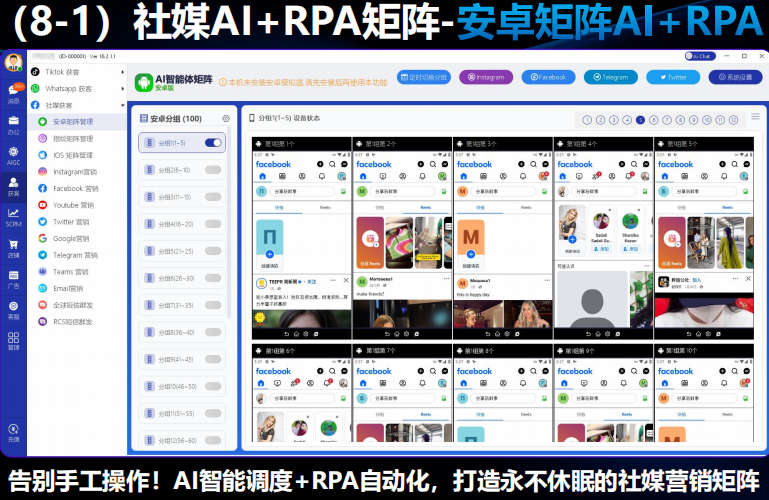Open the SCRM sidebar icon

(x=14, y=217)
